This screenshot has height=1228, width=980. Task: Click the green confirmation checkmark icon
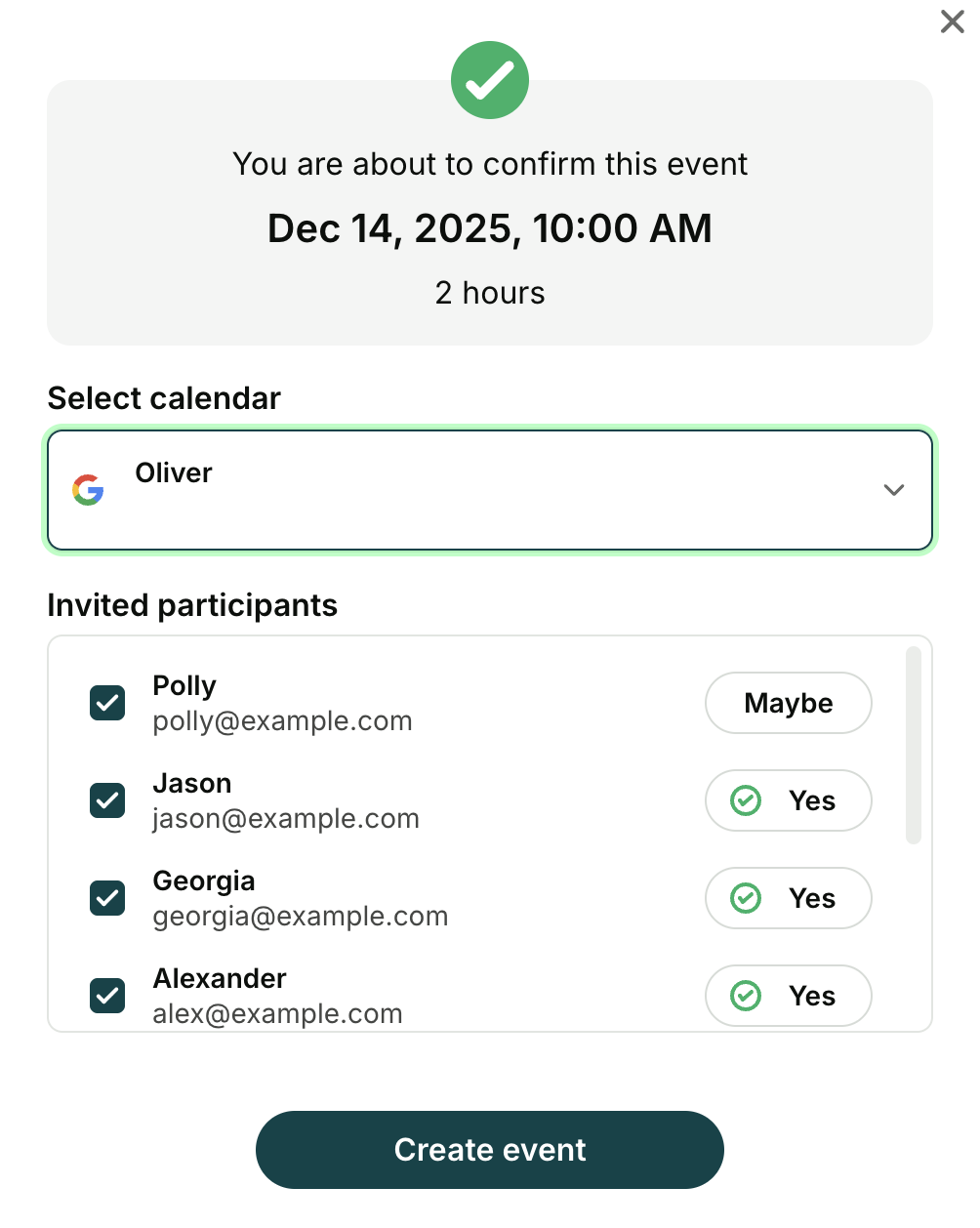(x=490, y=80)
